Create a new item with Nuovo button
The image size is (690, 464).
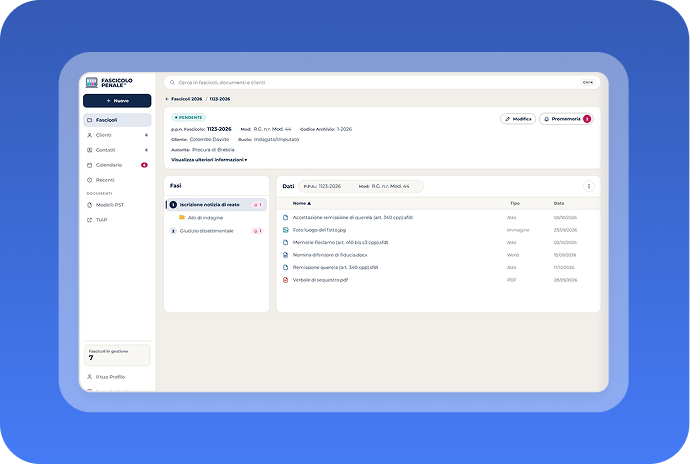click(x=117, y=101)
